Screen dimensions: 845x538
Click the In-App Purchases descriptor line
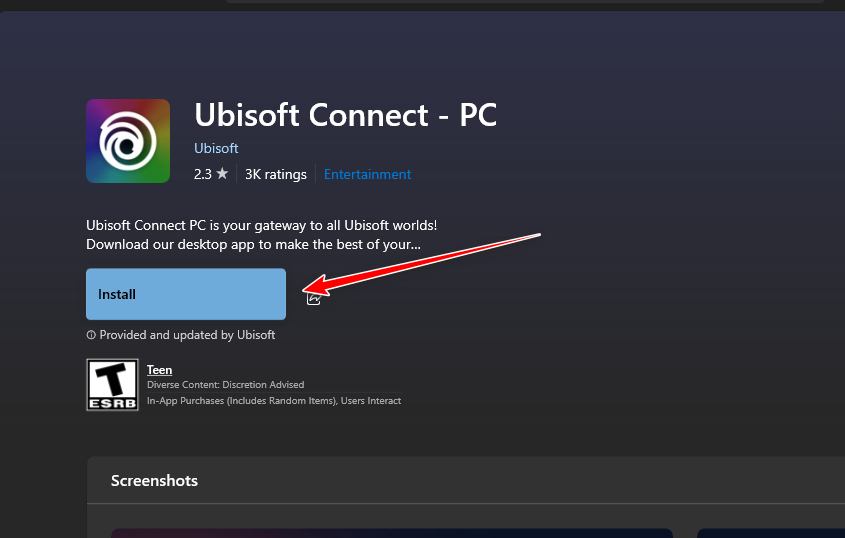273,401
